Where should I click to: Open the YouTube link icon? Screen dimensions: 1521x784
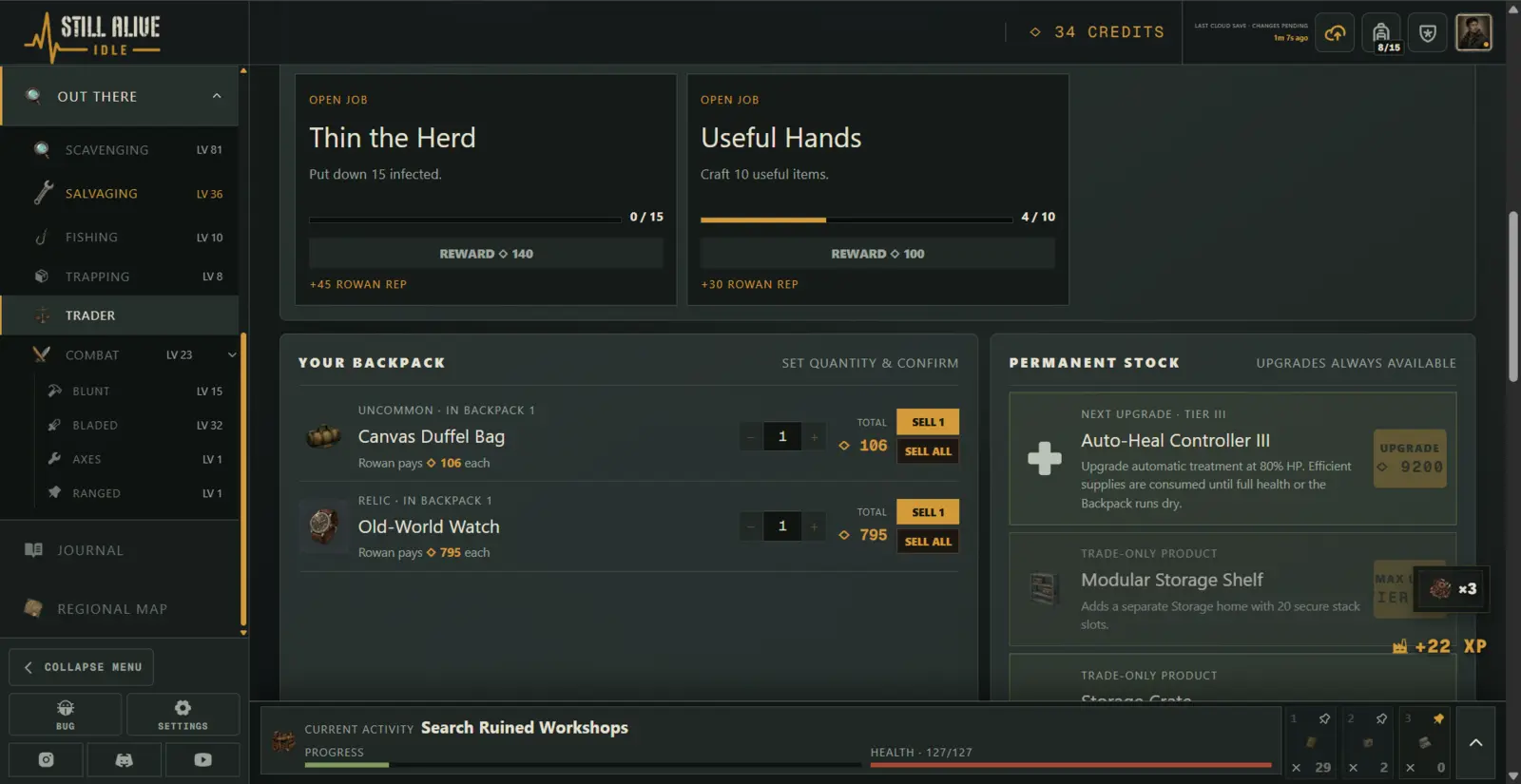[202, 760]
